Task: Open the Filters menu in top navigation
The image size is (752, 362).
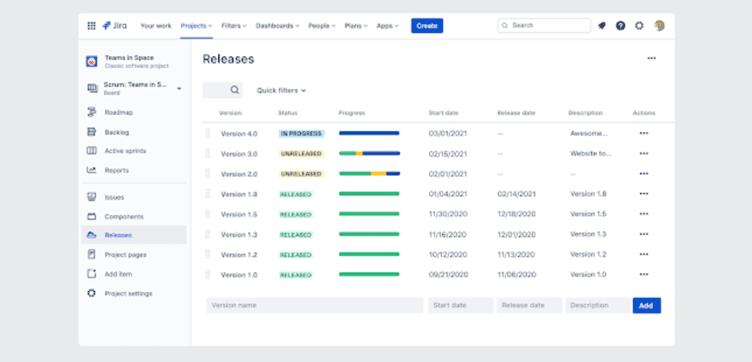Action: click(234, 26)
